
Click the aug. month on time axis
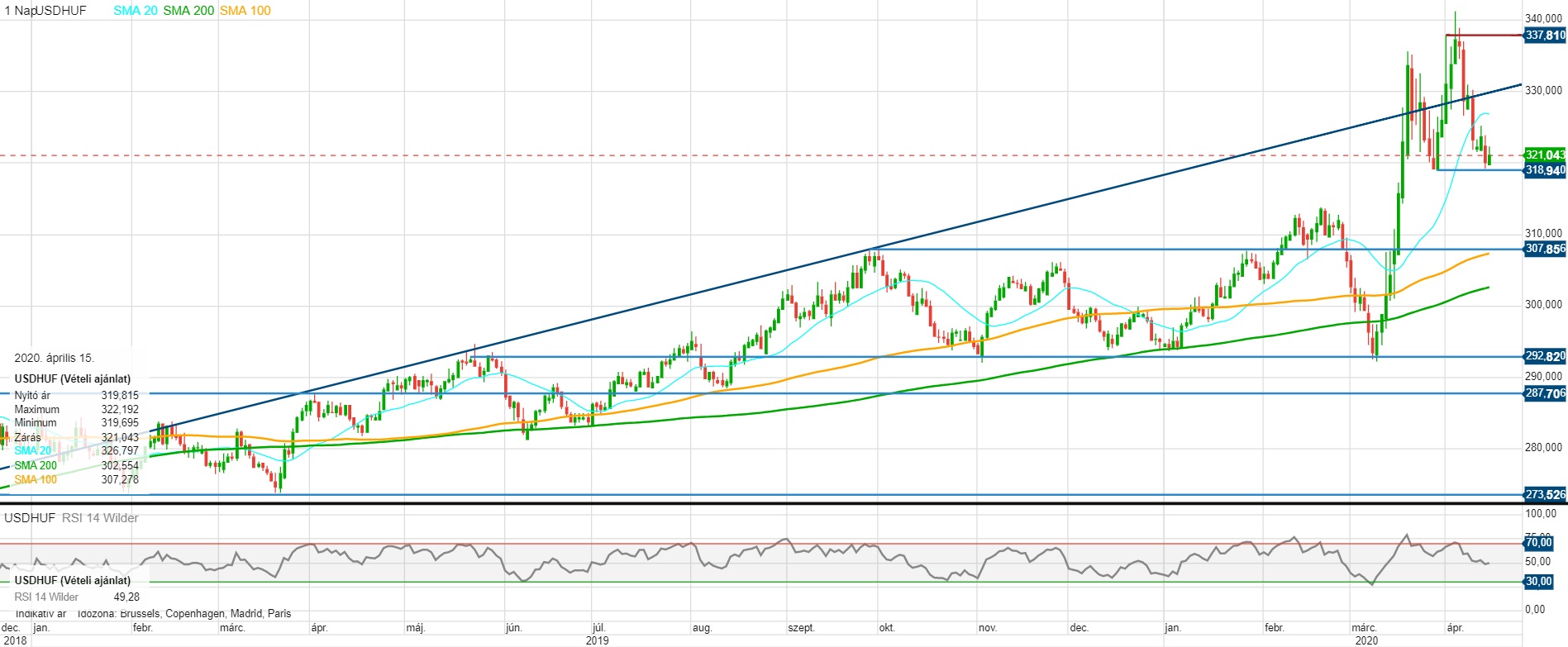click(702, 628)
